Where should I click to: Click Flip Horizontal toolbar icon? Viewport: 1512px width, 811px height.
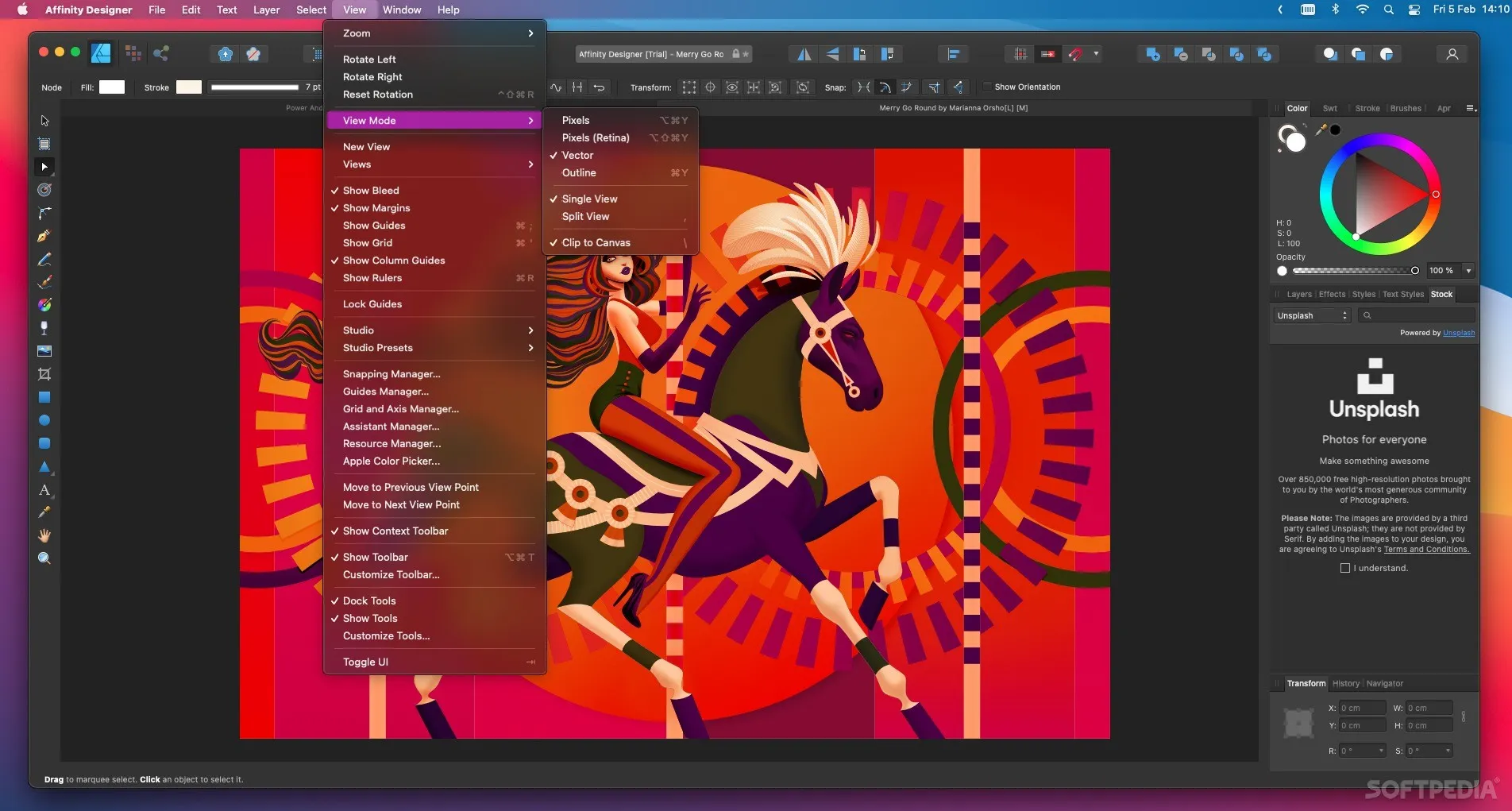804,54
